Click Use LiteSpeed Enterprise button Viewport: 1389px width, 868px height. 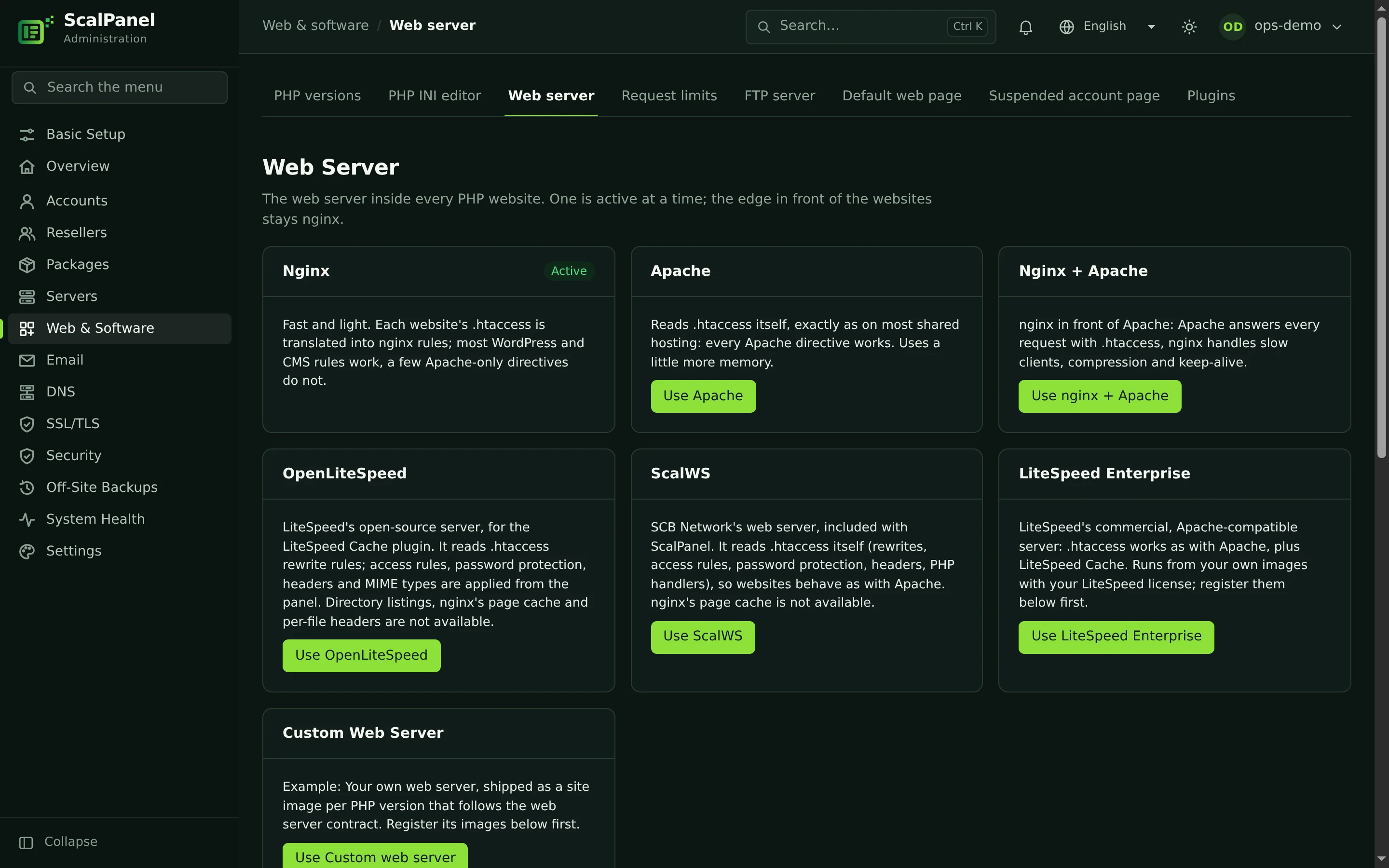[x=1117, y=637]
